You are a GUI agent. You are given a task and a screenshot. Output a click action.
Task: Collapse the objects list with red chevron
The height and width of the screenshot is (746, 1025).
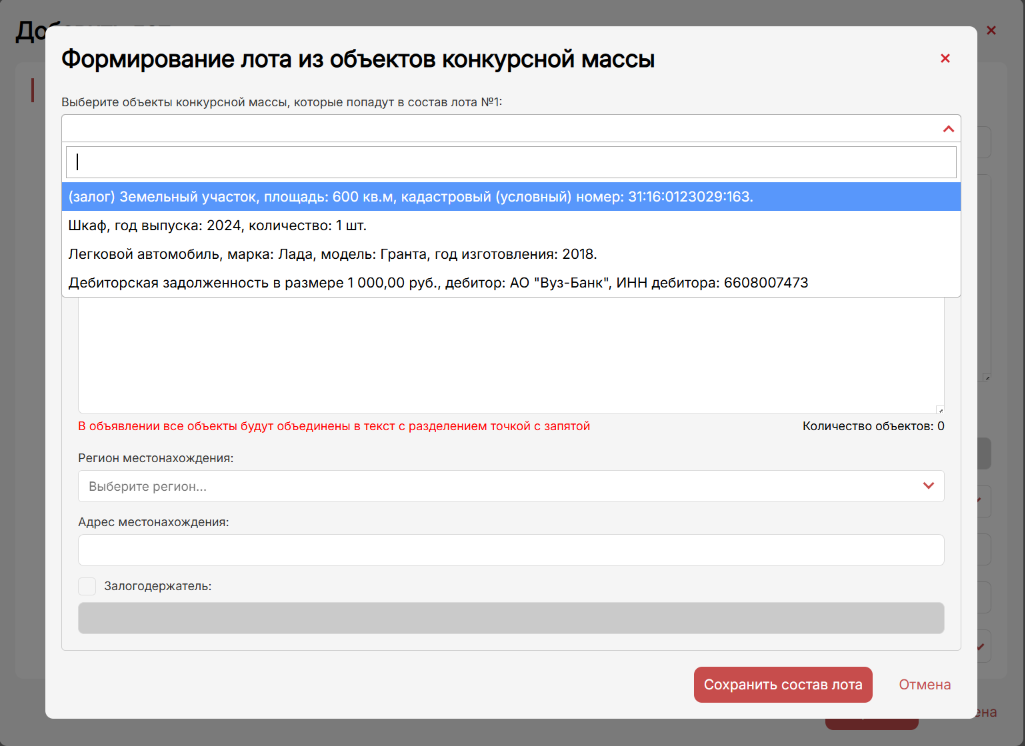(948, 128)
